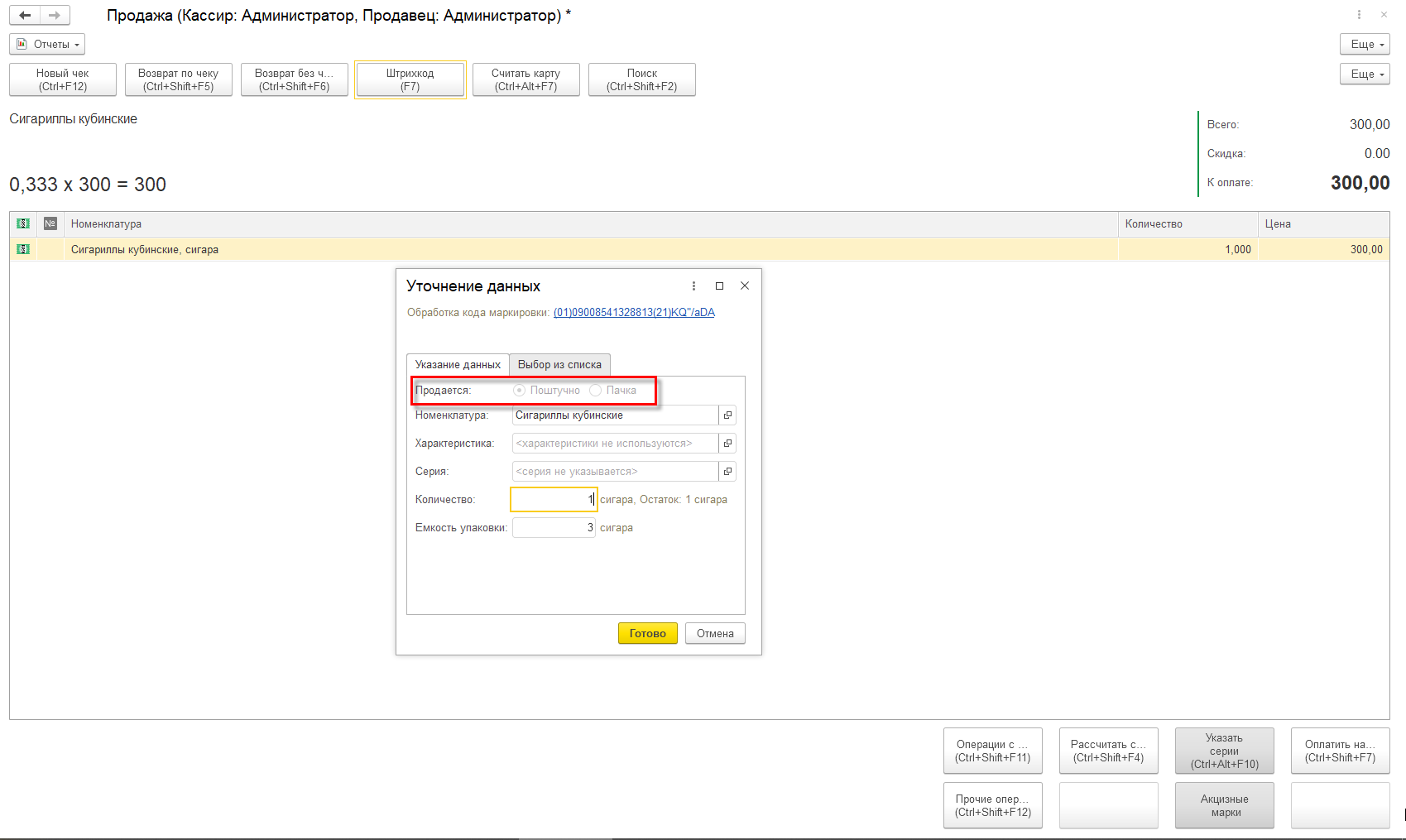Open the Отчеты dropdown menu
The height and width of the screenshot is (840, 1406).
point(47,45)
